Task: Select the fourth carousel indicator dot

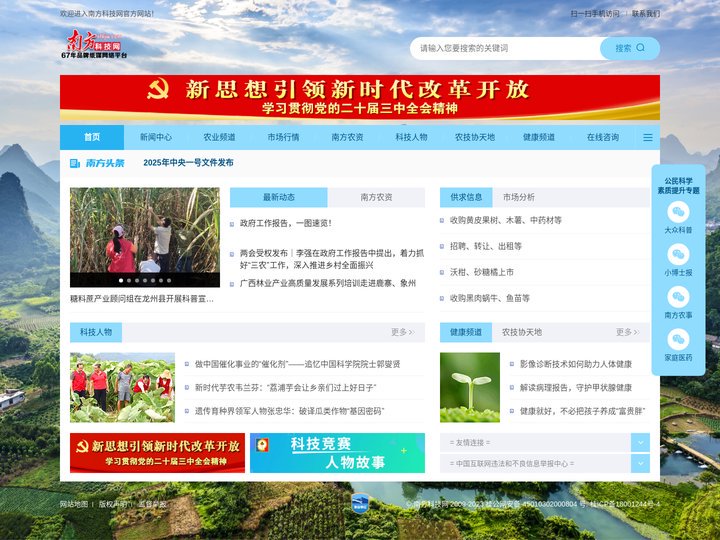Action: 145,280
